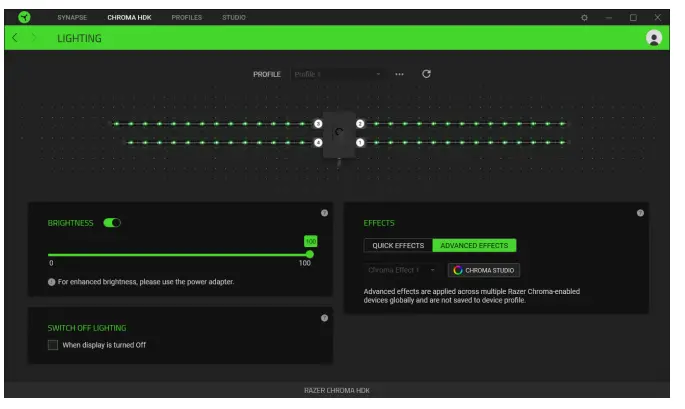Toggle the Brightness switch off

[x=112, y=223]
